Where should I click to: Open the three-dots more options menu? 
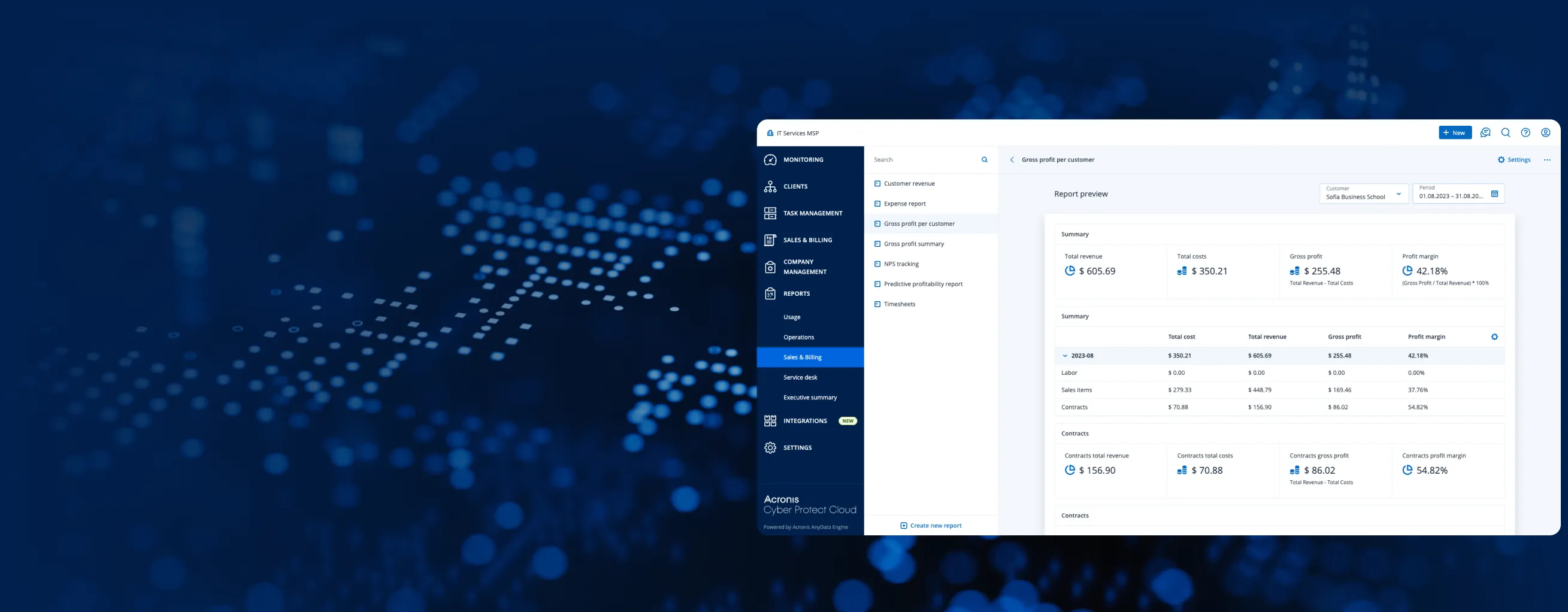(1546, 160)
